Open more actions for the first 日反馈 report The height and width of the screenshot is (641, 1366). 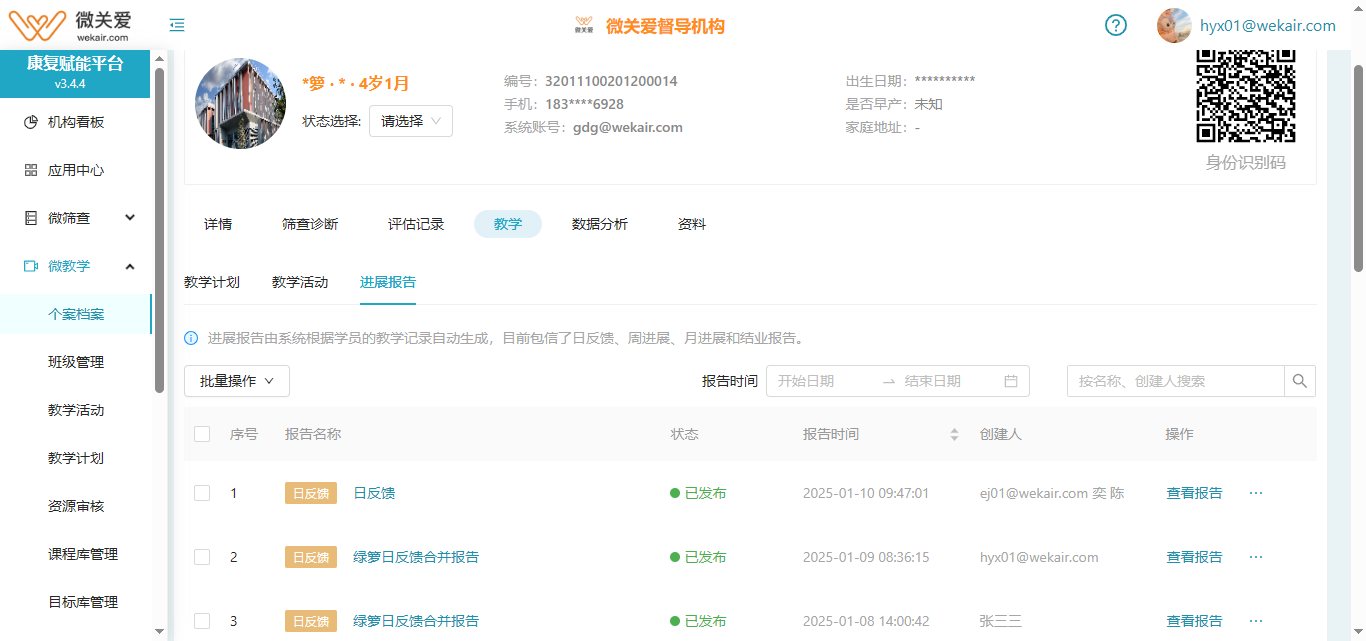[1255, 492]
